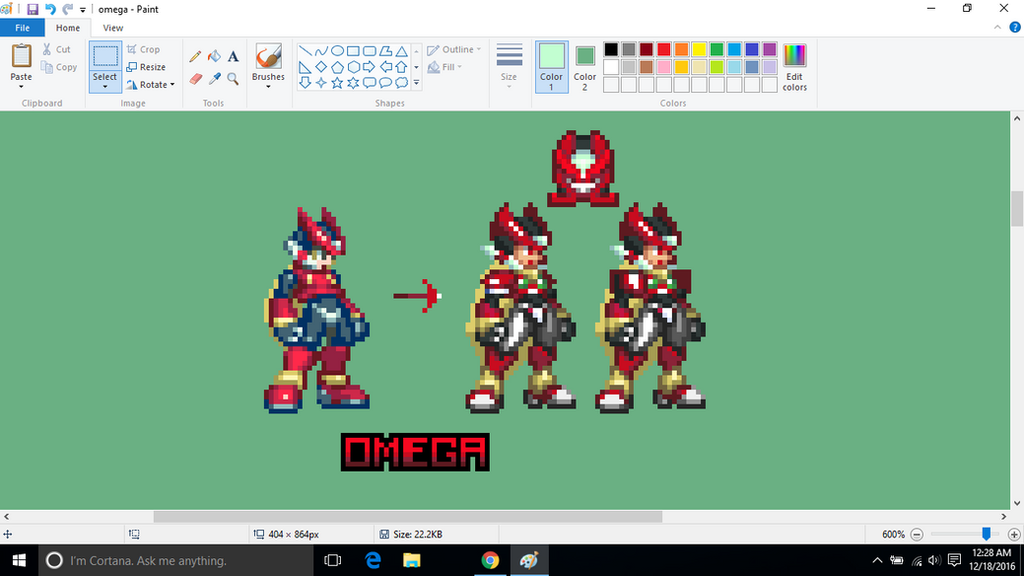This screenshot has height=576, width=1024.
Task: Choose the Up arrow shape
Action: 401,67
